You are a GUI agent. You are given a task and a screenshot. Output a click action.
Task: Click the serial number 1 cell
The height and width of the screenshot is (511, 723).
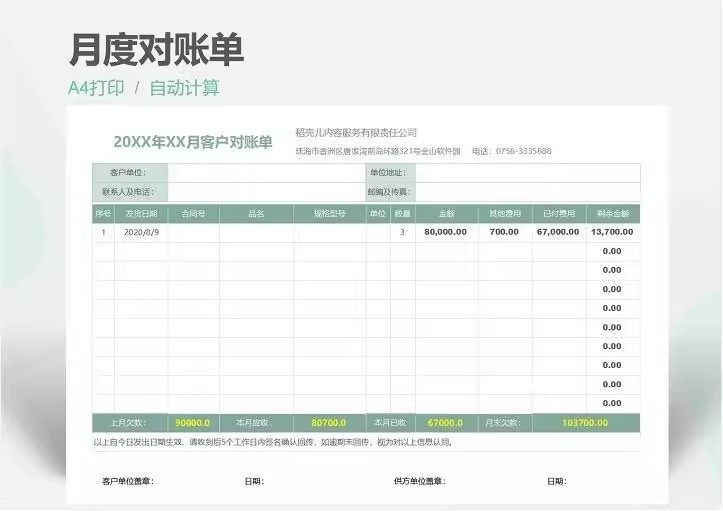pos(103,232)
